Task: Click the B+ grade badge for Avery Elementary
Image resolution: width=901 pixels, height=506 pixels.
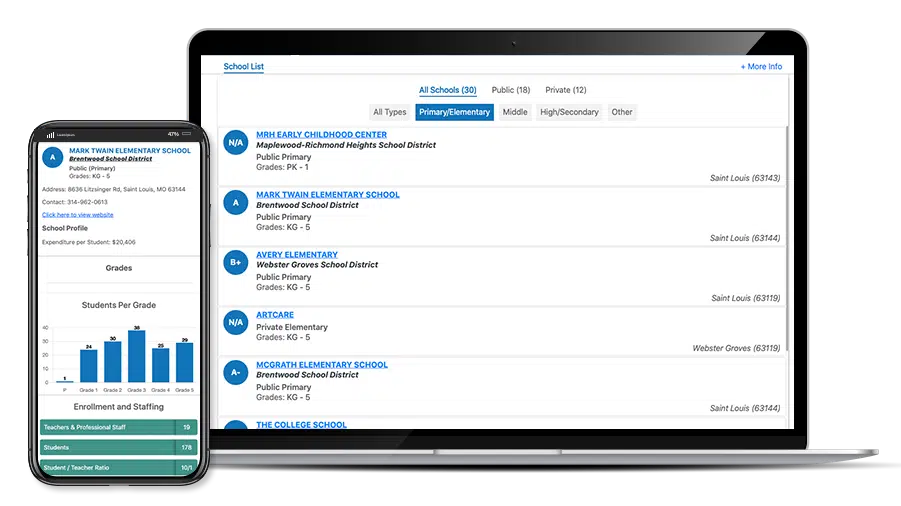Action: [x=236, y=262]
